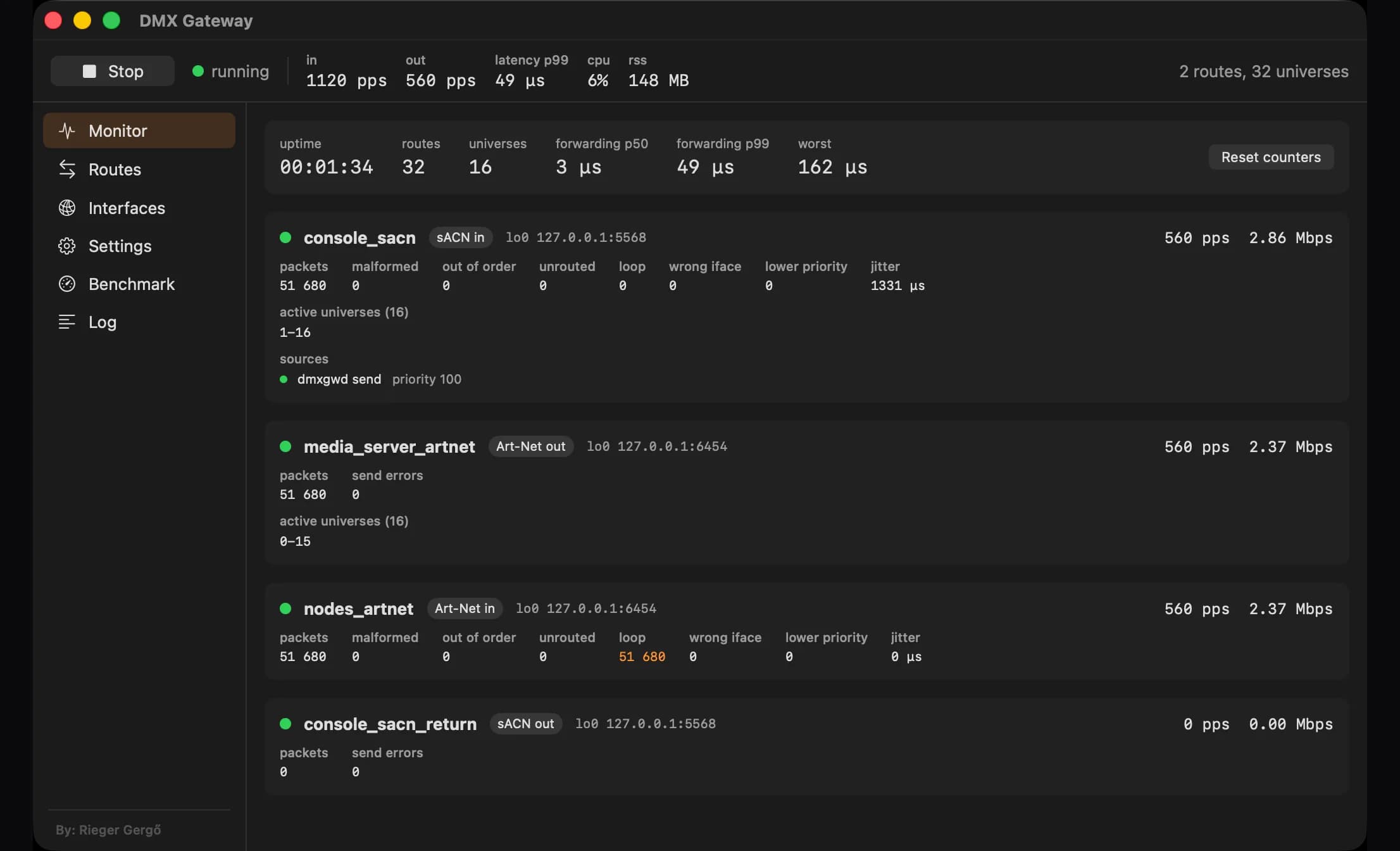Click the sACN in badge on console_sacn
This screenshot has width=1400, height=851.
point(460,237)
